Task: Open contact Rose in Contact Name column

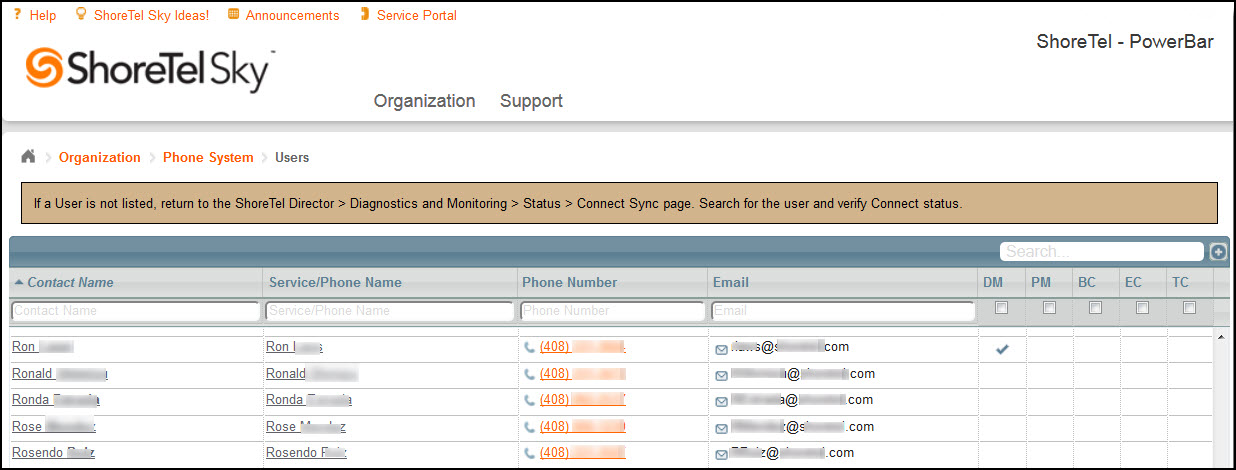Action: coord(54,426)
